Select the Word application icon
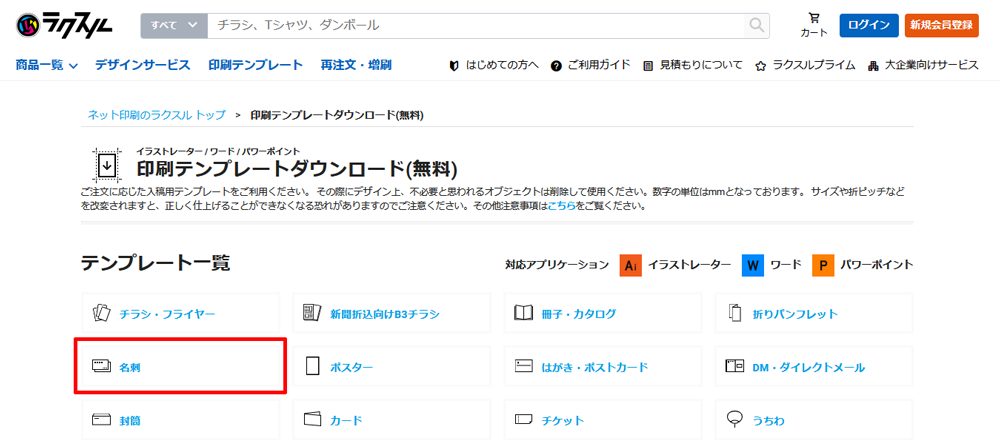 point(753,265)
